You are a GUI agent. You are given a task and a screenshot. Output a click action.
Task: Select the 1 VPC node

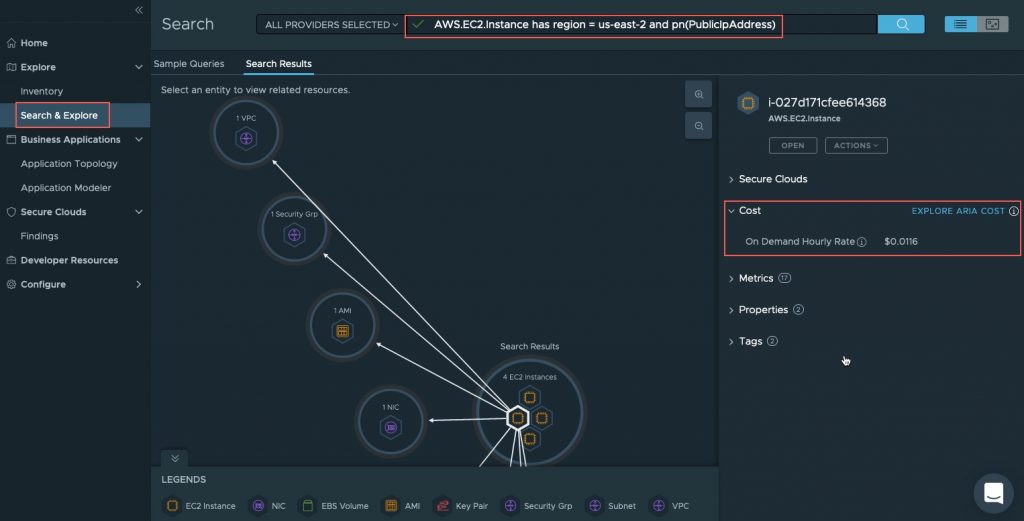click(x=246, y=133)
